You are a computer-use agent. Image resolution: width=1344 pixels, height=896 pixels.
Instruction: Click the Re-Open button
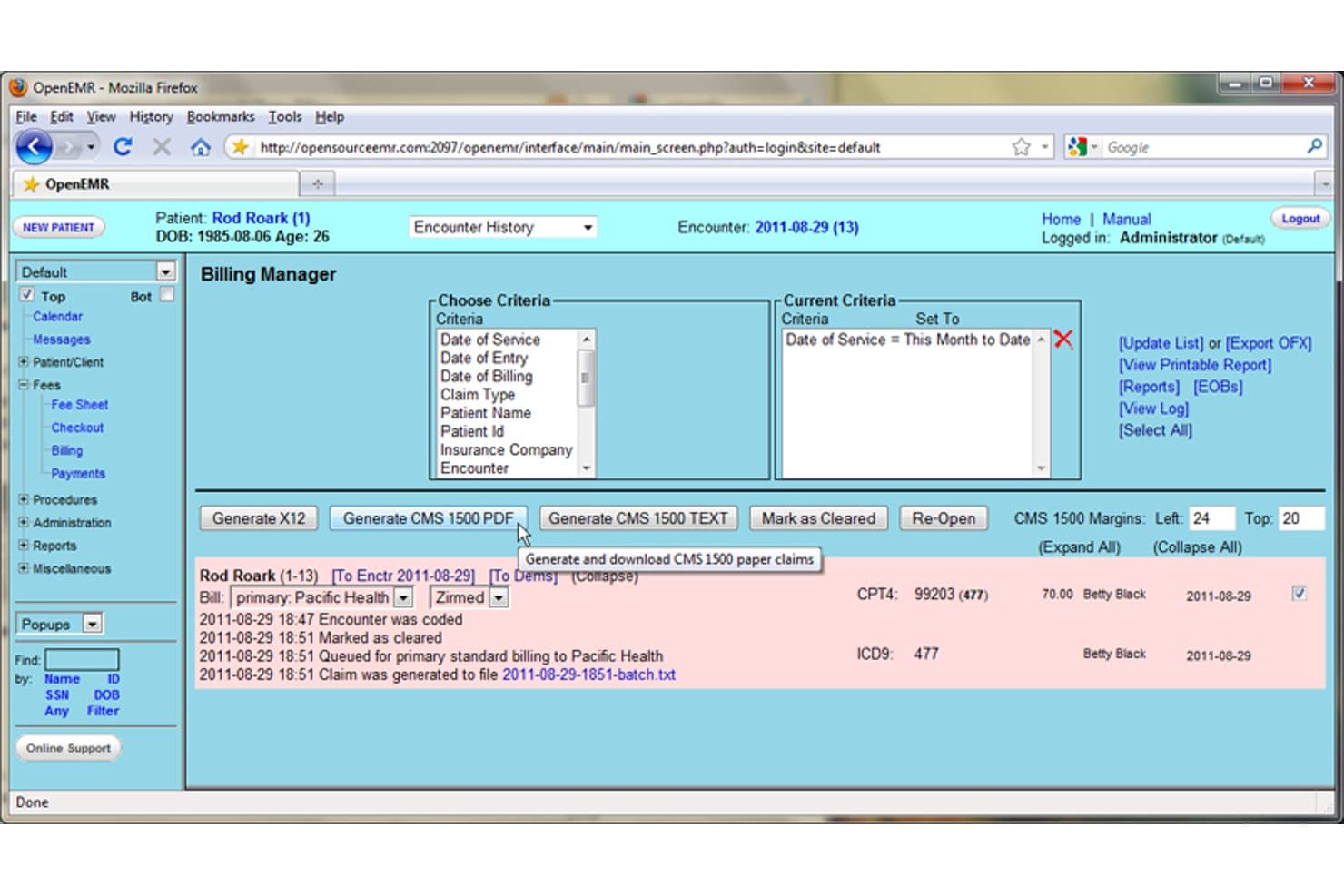point(944,518)
